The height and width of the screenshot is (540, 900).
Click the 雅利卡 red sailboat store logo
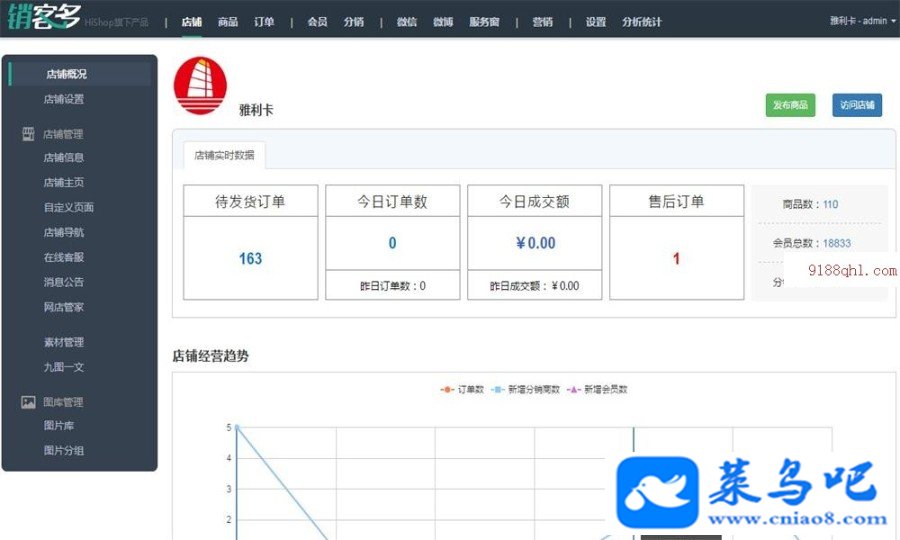200,86
